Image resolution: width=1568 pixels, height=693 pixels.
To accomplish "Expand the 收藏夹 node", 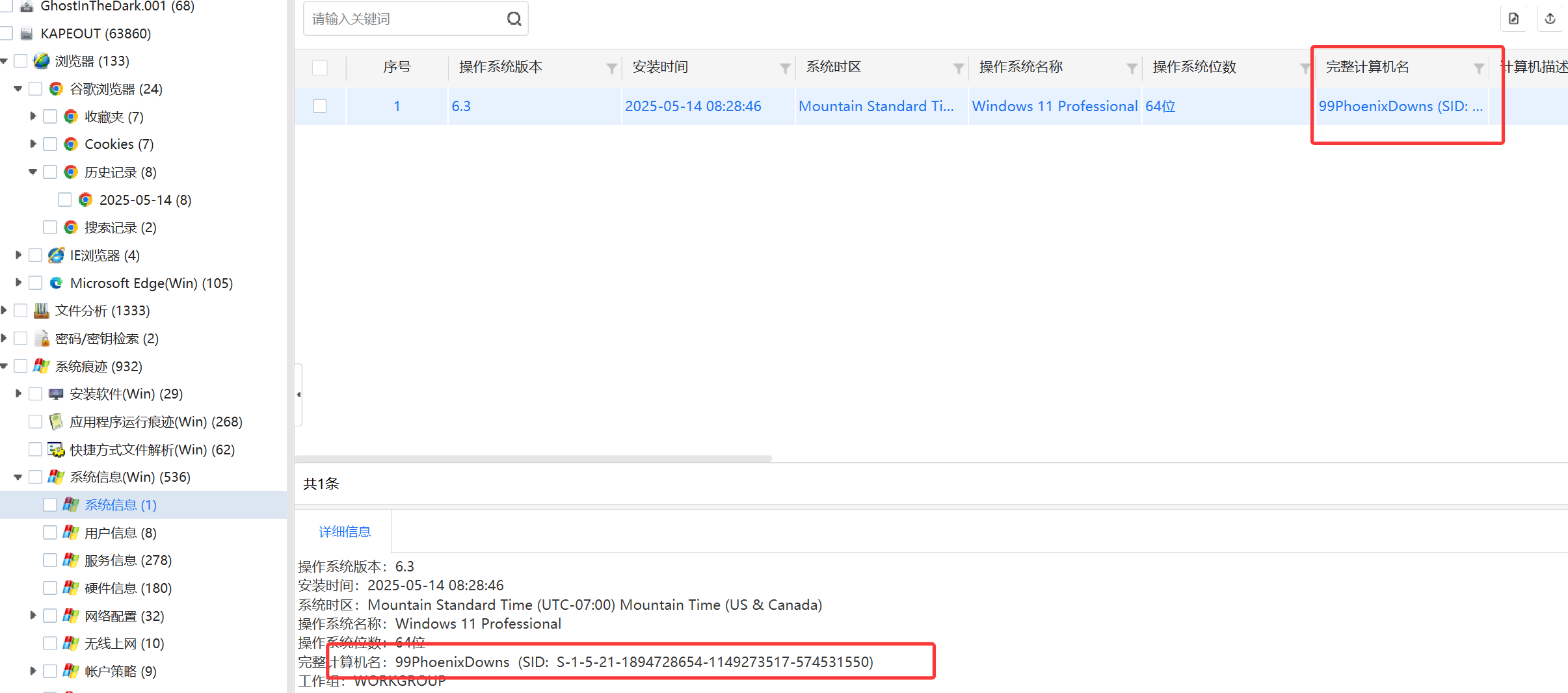I will click(33, 116).
